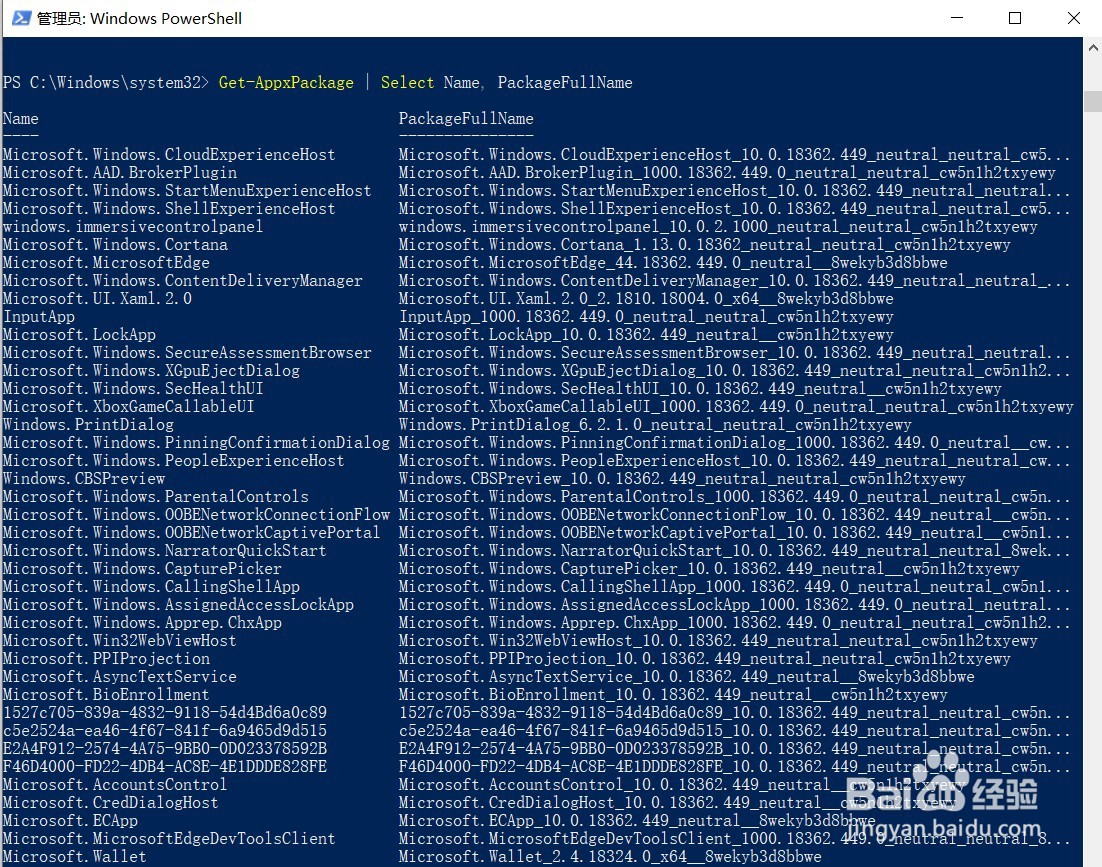1102x867 pixels.
Task: Click Microsoft.Windows.OOBENetworkConnectionFlow name entry
Action: [196, 515]
